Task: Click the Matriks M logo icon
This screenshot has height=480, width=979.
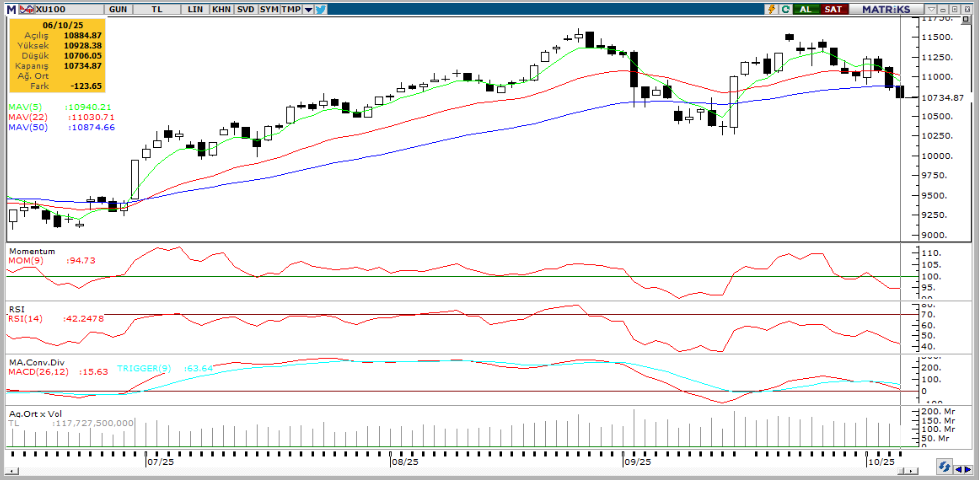Action: coord(9,8)
